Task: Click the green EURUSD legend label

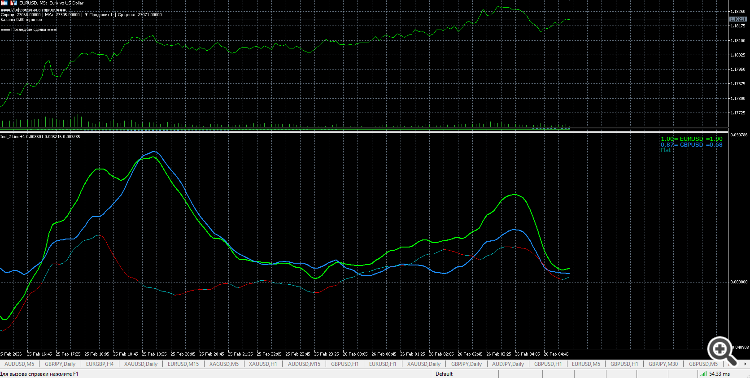Action: [691, 139]
